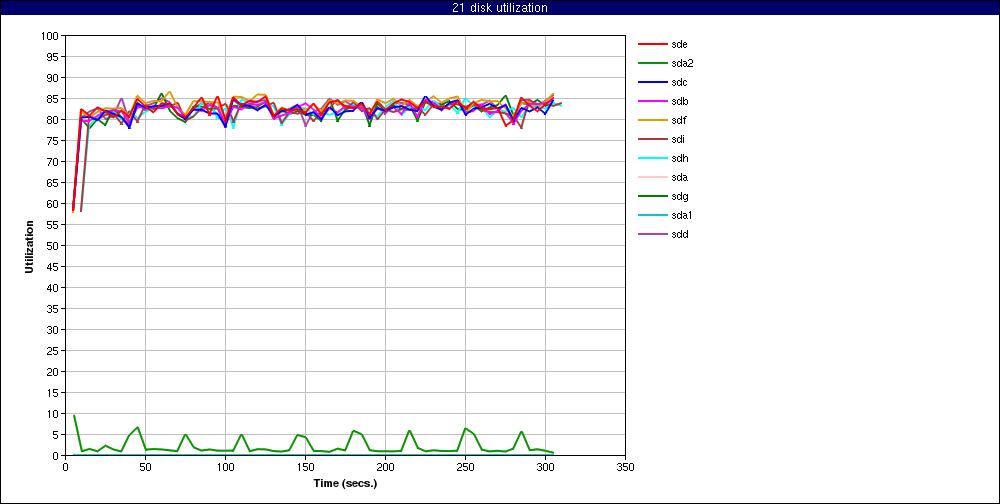Image resolution: width=1000 pixels, height=504 pixels.
Task: Click the 75 label on y-axis
Action: pos(54,141)
